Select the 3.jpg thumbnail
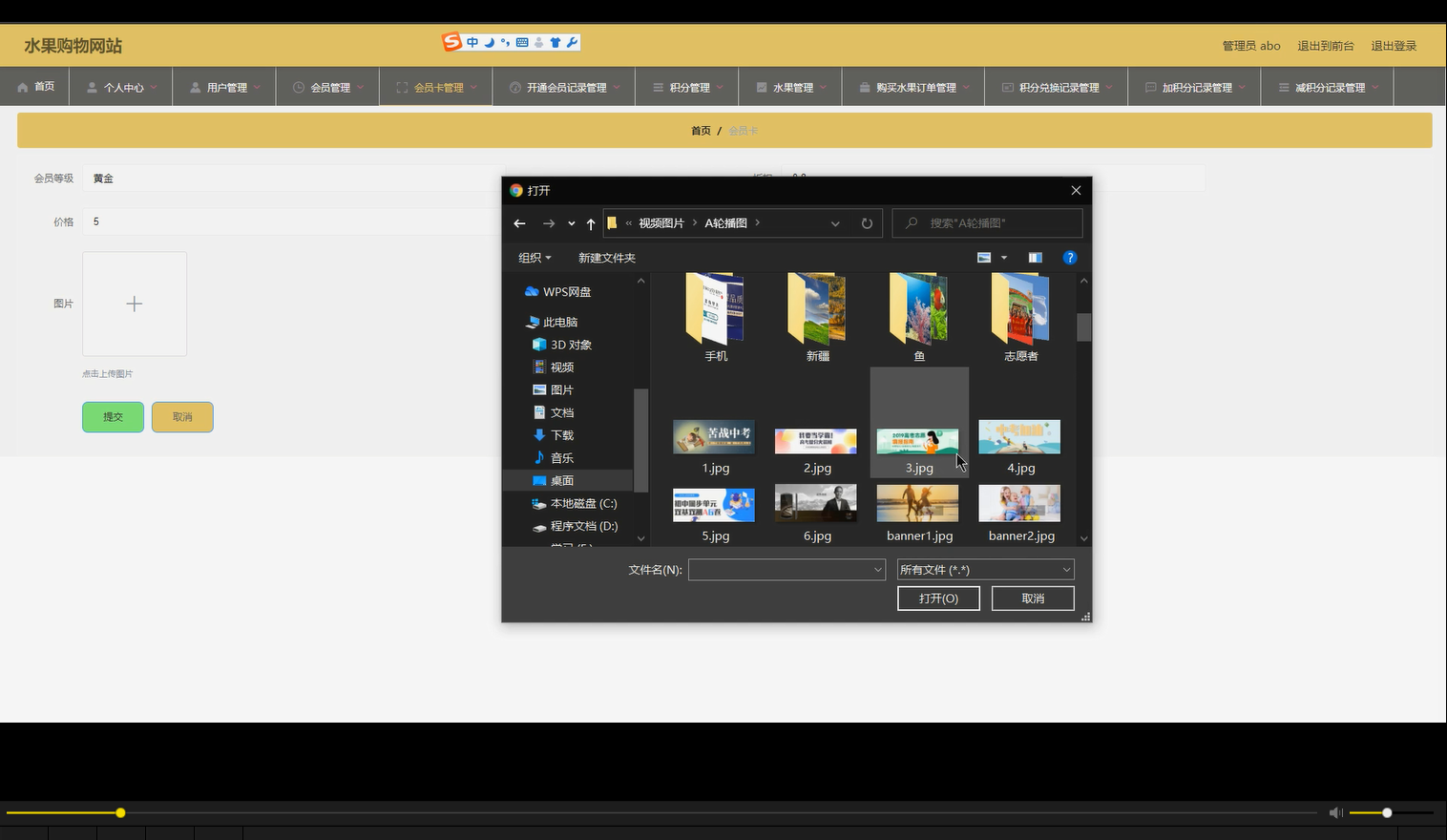1447x840 pixels. point(918,442)
